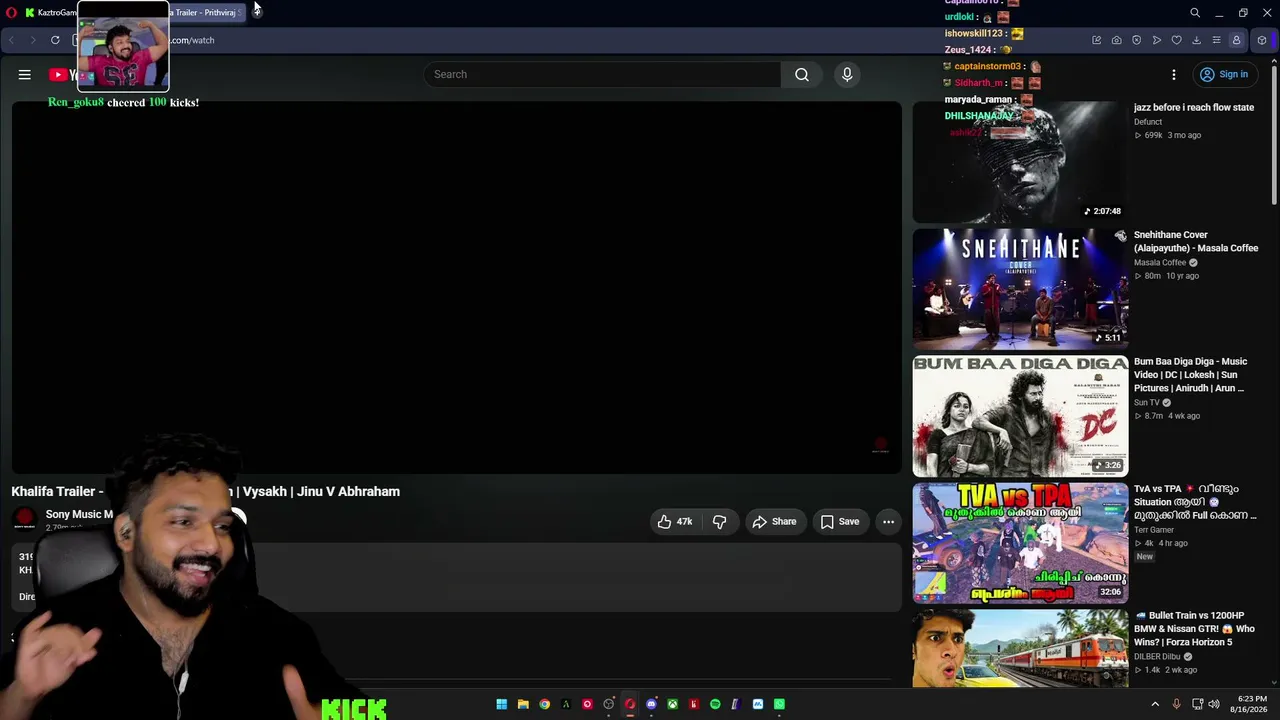The image size is (1280, 720).
Task: Open a new browser tab
Action: click(257, 12)
